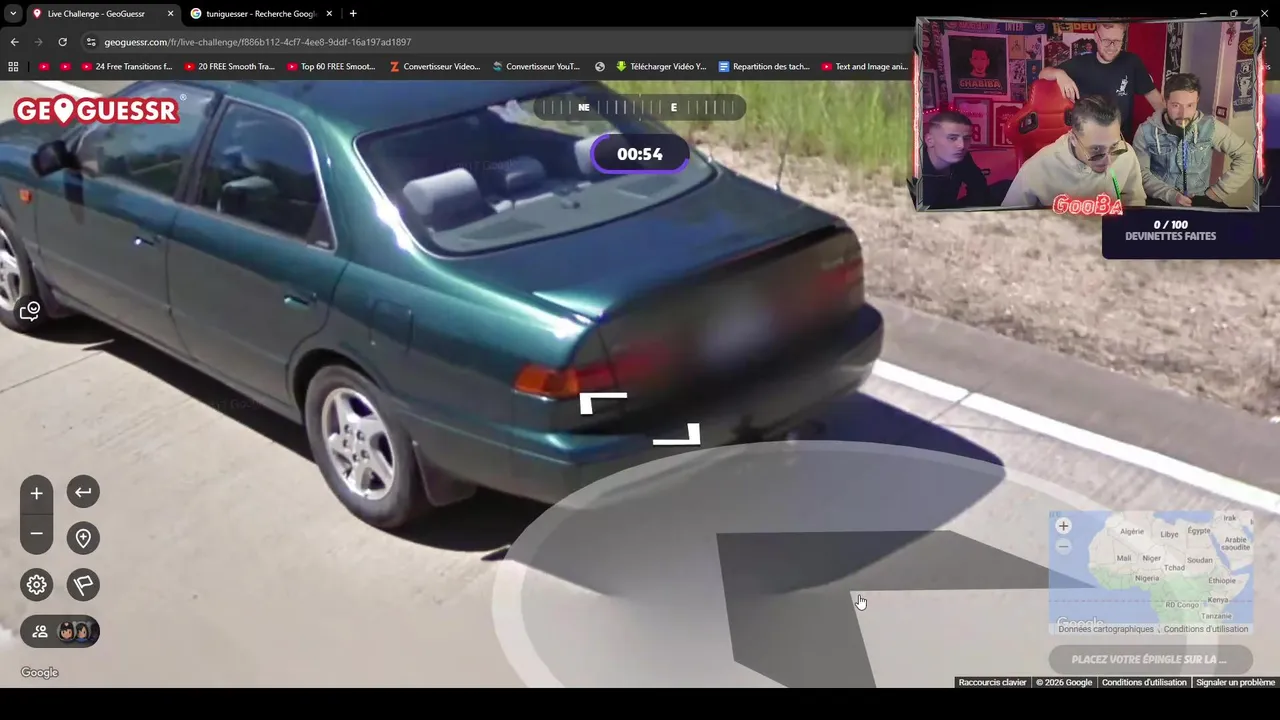Zoom out the street view with minus
Image resolution: width=1280 pixels, height=720 pixels.
pos(36,533)
